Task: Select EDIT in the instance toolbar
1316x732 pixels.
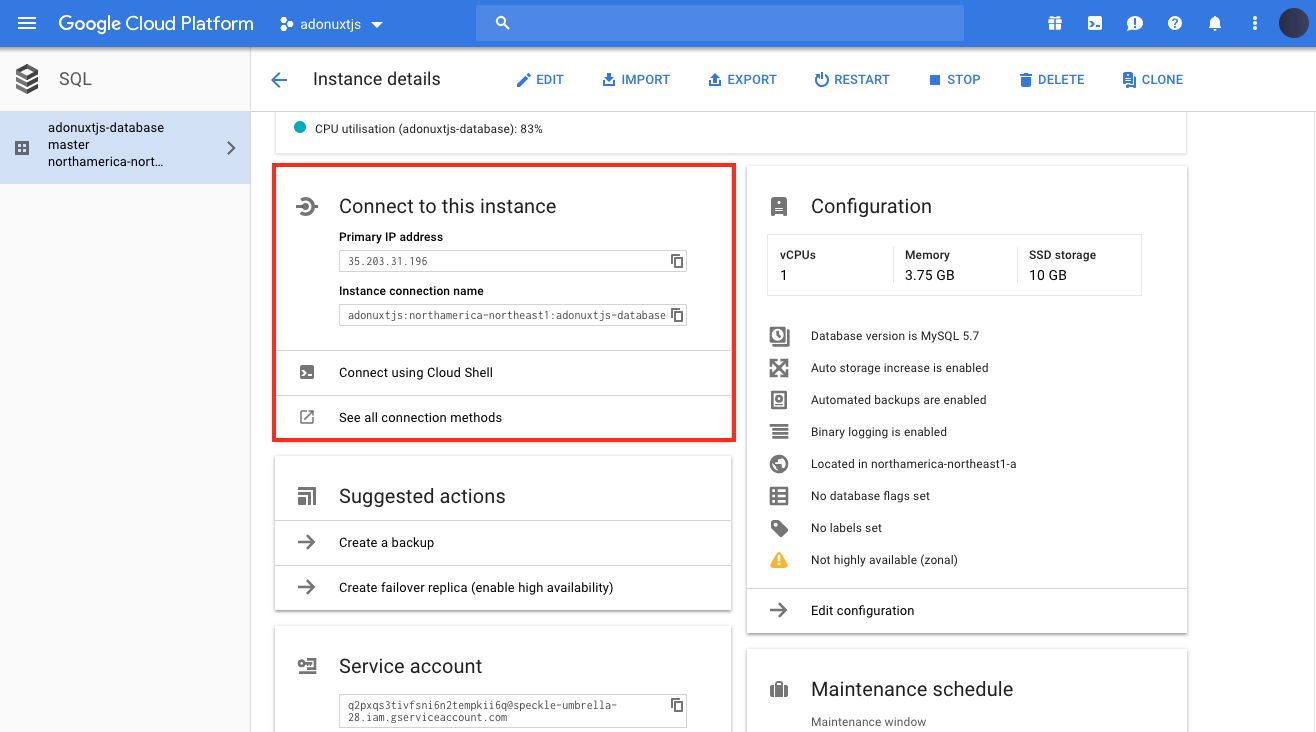Action: [x=540, y=79]
